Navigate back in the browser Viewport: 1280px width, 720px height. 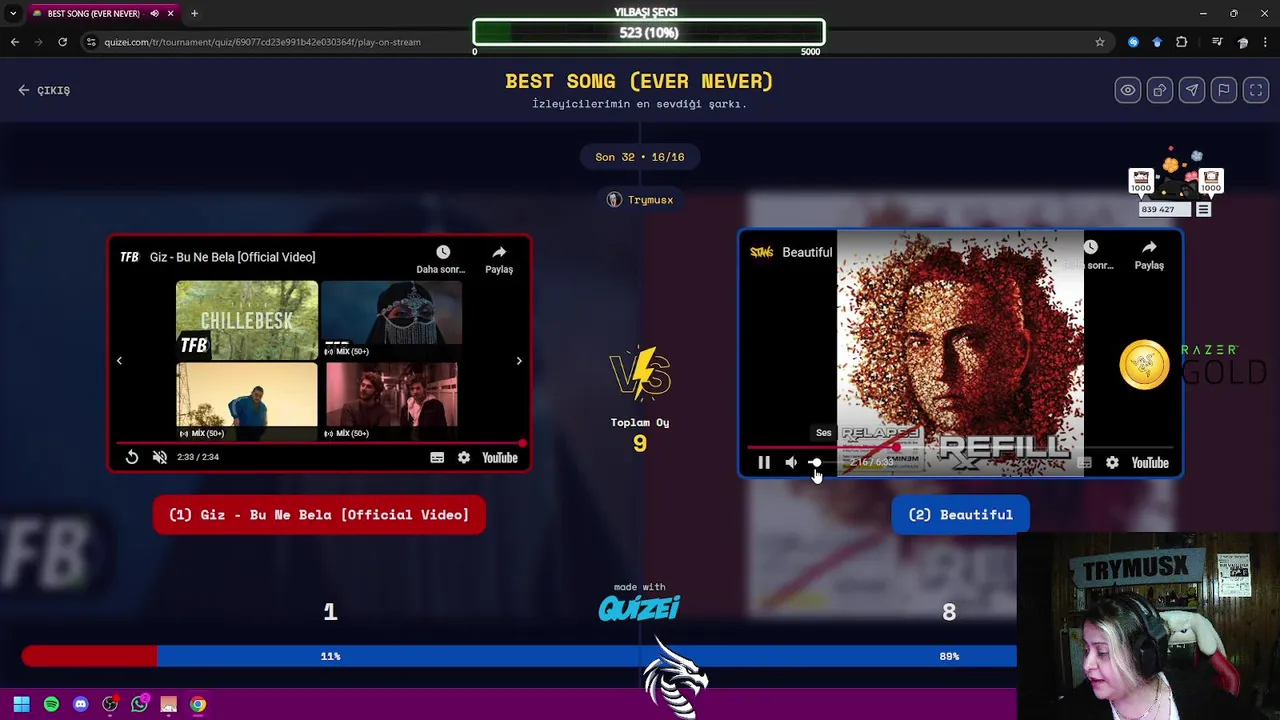coord(14,42)
